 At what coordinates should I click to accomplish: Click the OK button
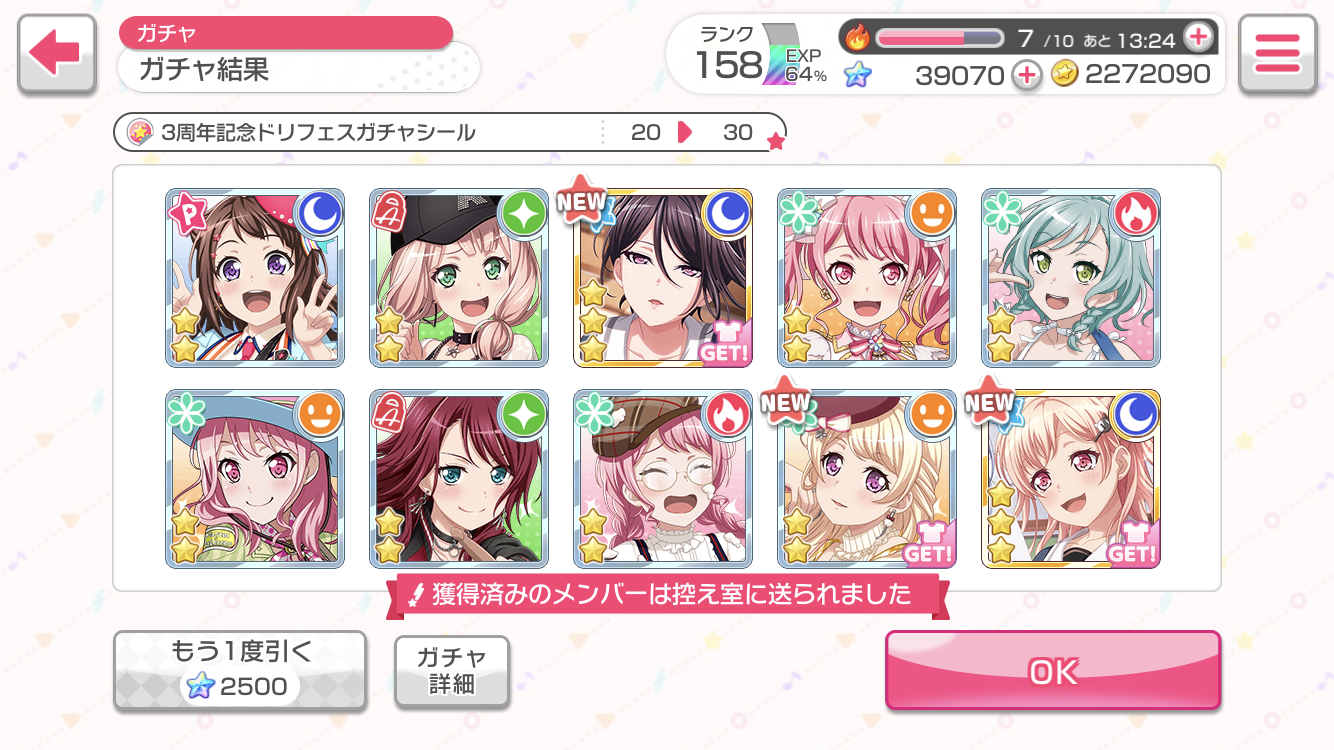1053,671
